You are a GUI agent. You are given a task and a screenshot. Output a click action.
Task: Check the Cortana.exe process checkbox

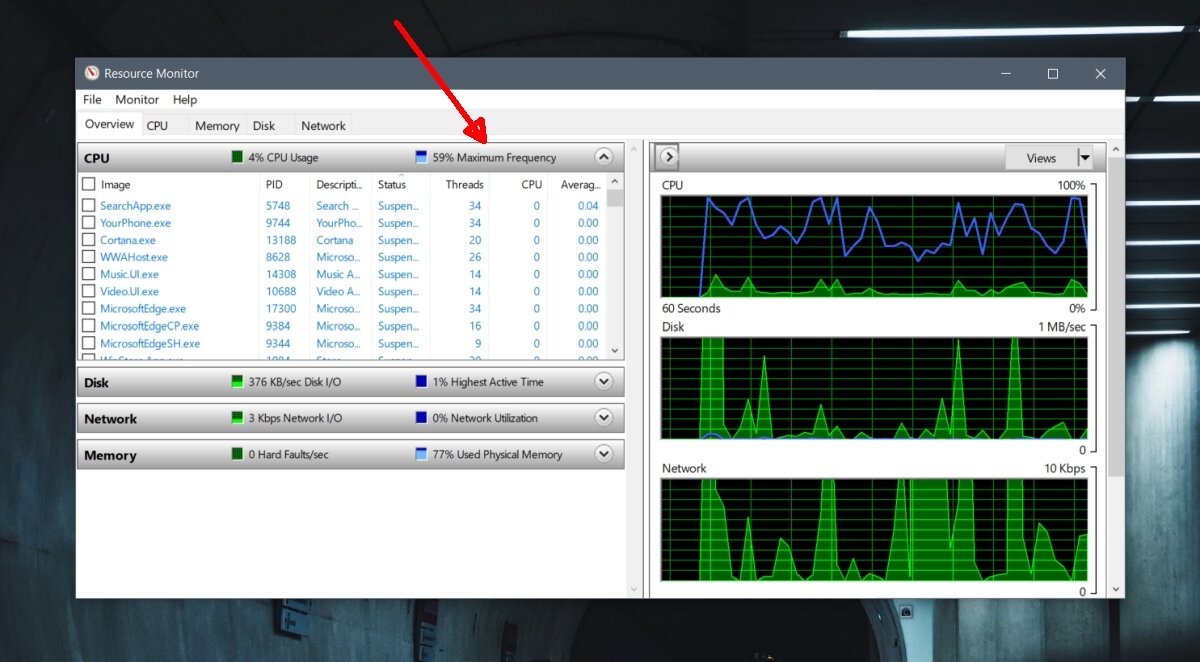[x=89, y=240]
